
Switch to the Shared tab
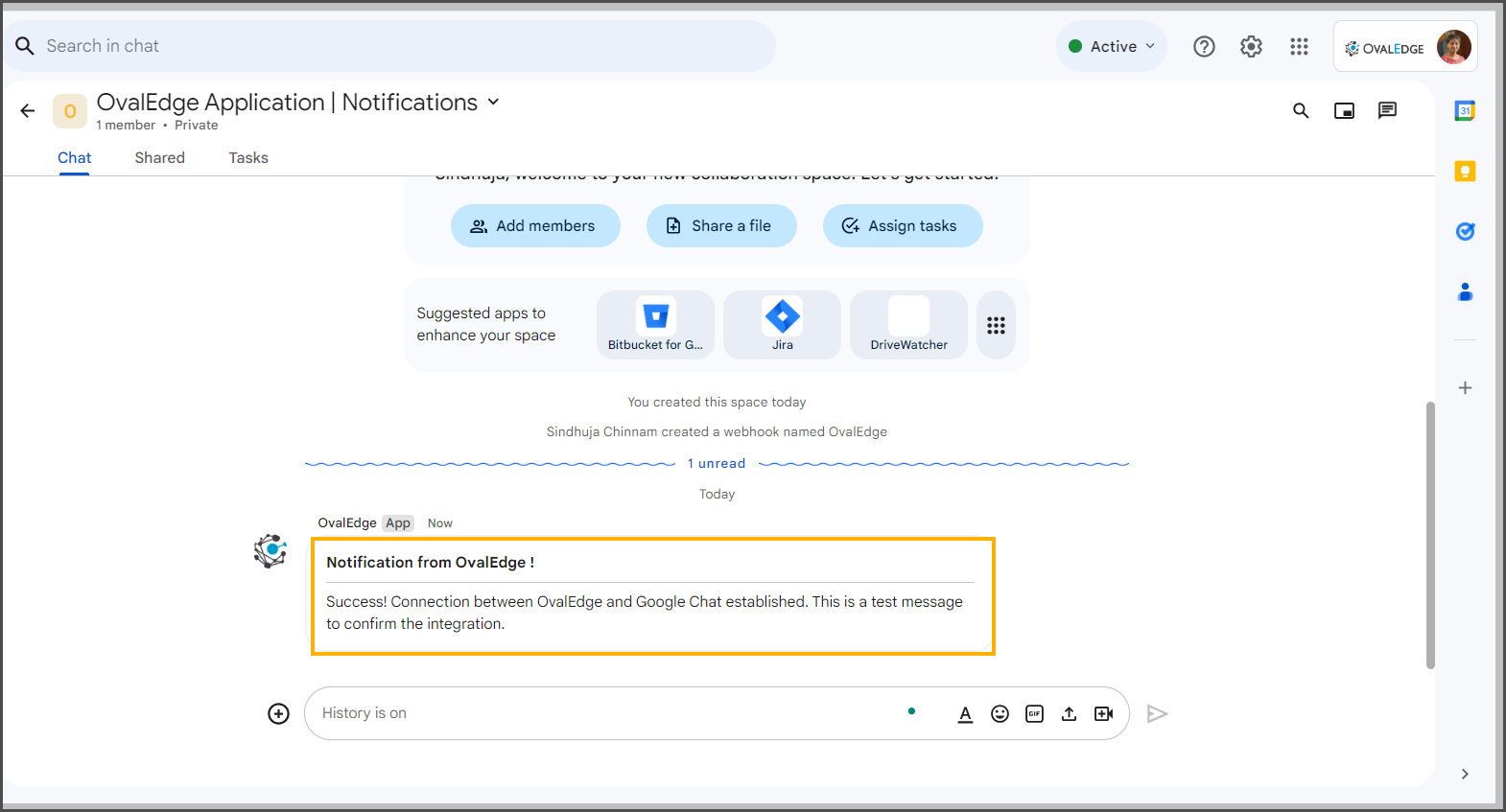(x=159, y=158)
